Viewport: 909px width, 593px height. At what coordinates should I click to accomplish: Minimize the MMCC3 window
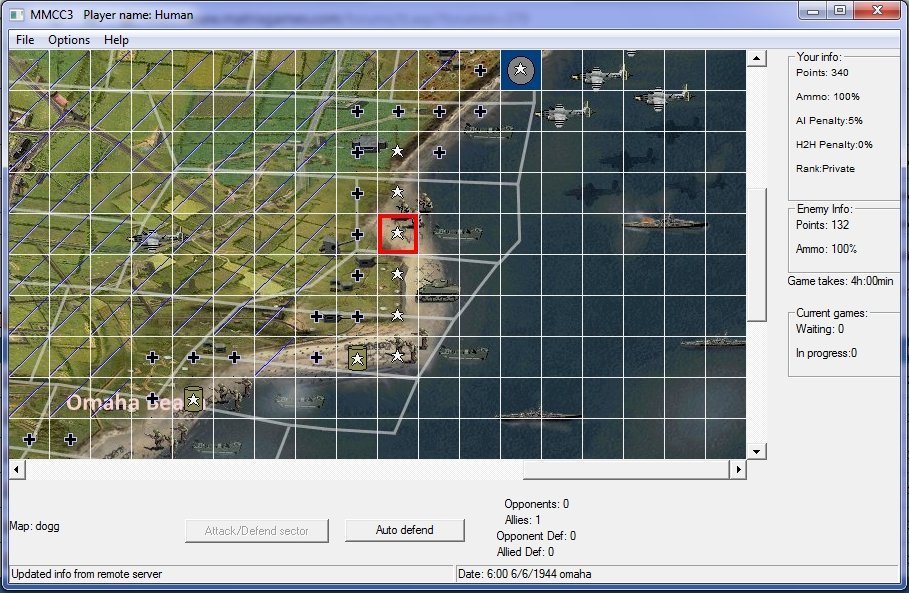point(813,11)
